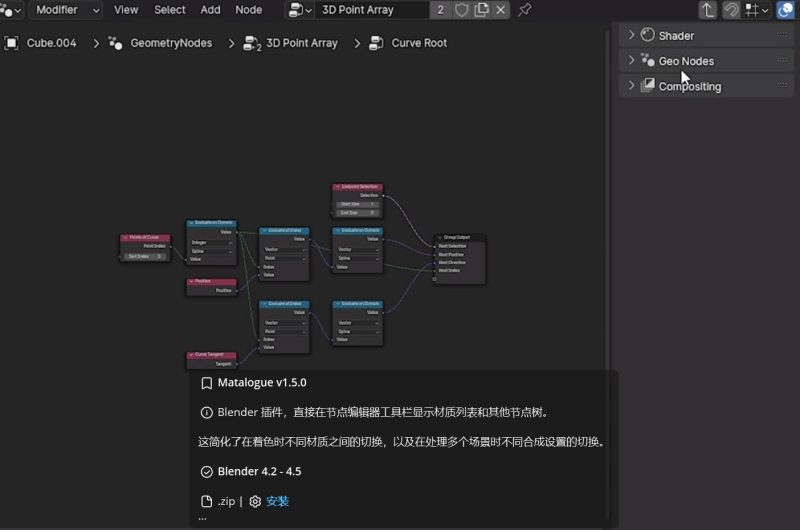Unlink the 3D Point Array node group
The width and height of the screenshot is (800, 530).
(x=500, y=10)
